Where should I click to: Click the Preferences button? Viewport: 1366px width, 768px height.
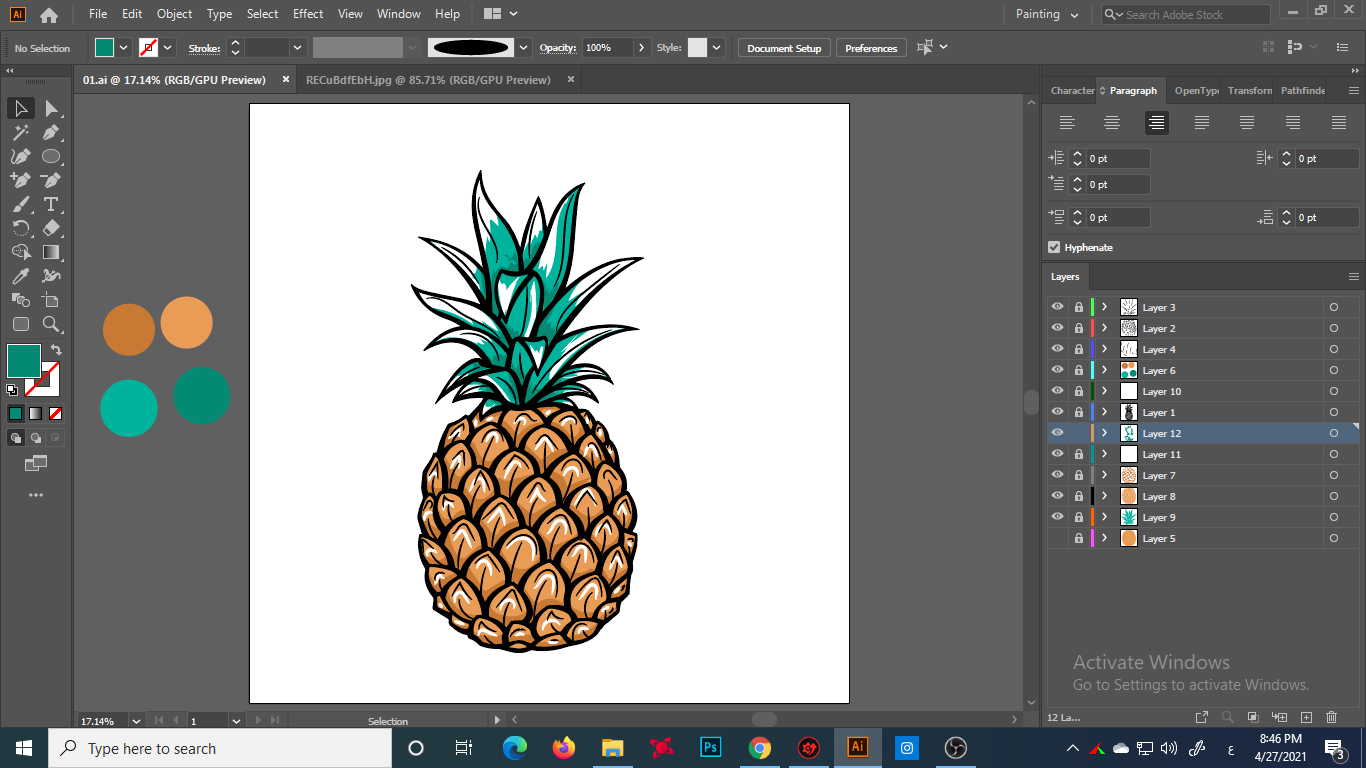point(871,48)
